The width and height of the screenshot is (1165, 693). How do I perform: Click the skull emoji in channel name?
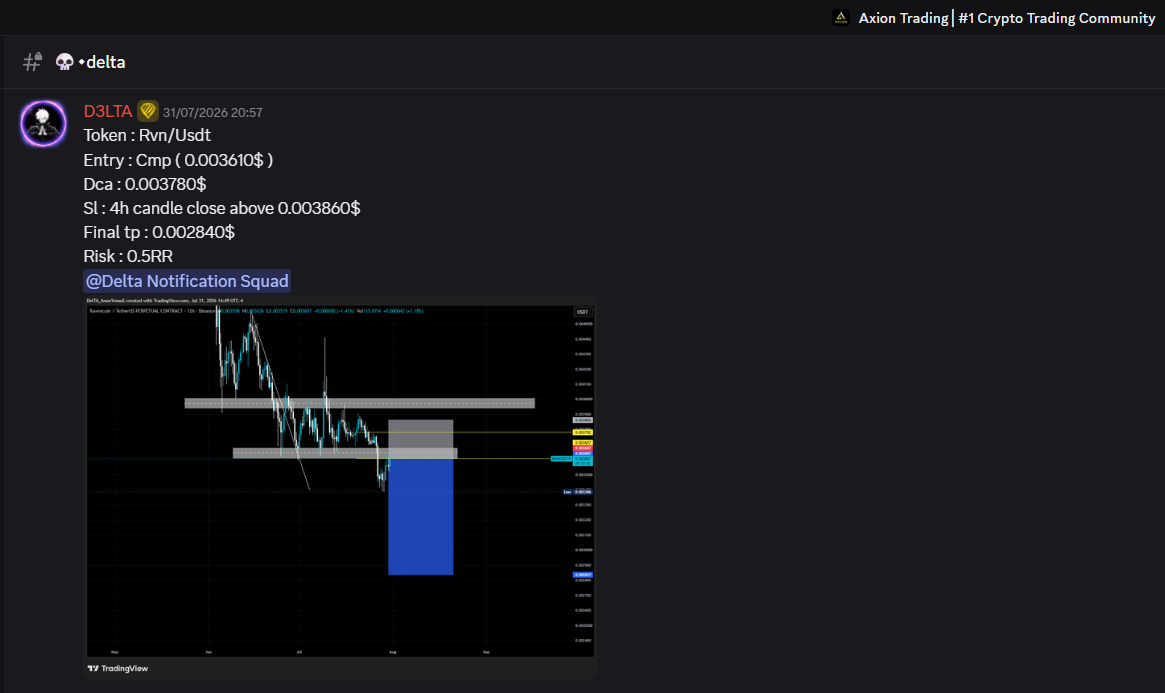[x=65, y=62]
